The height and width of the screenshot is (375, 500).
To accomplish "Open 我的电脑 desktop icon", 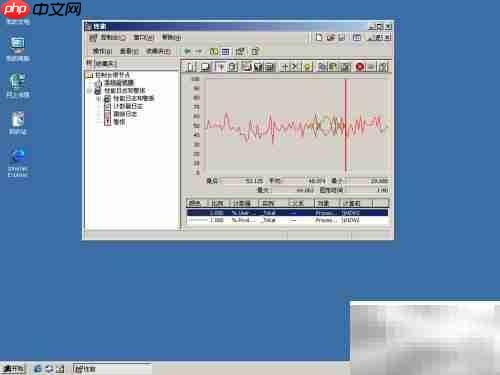I will click(18, 50).
